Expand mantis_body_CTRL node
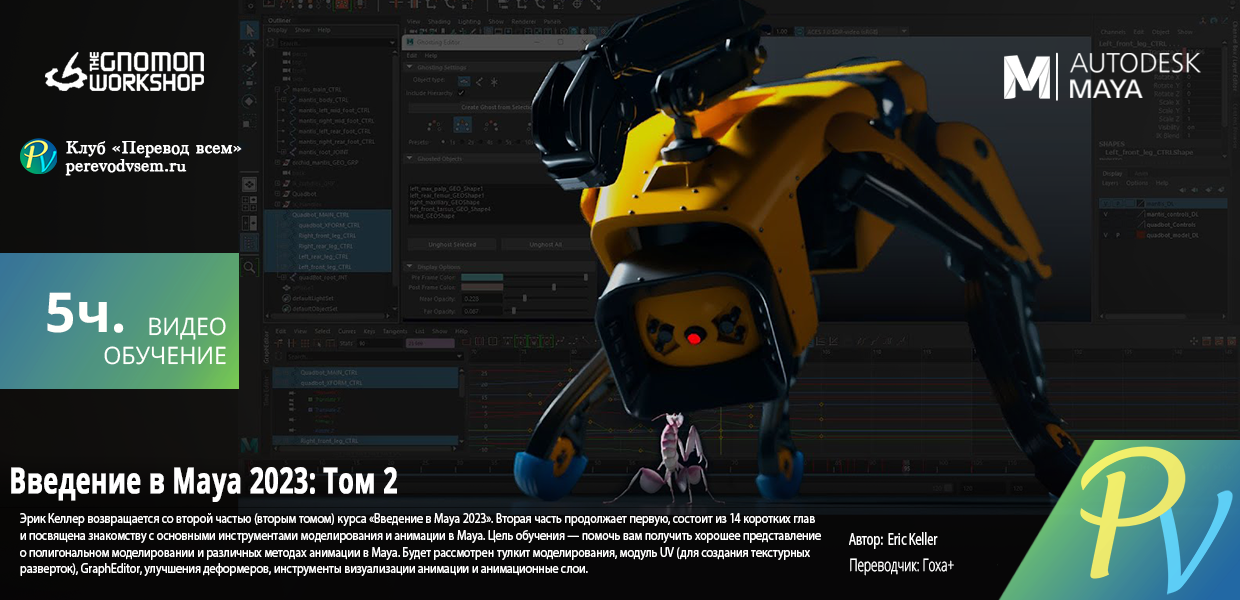Screen dimensions: 1240x600 (x=283, y=100)
